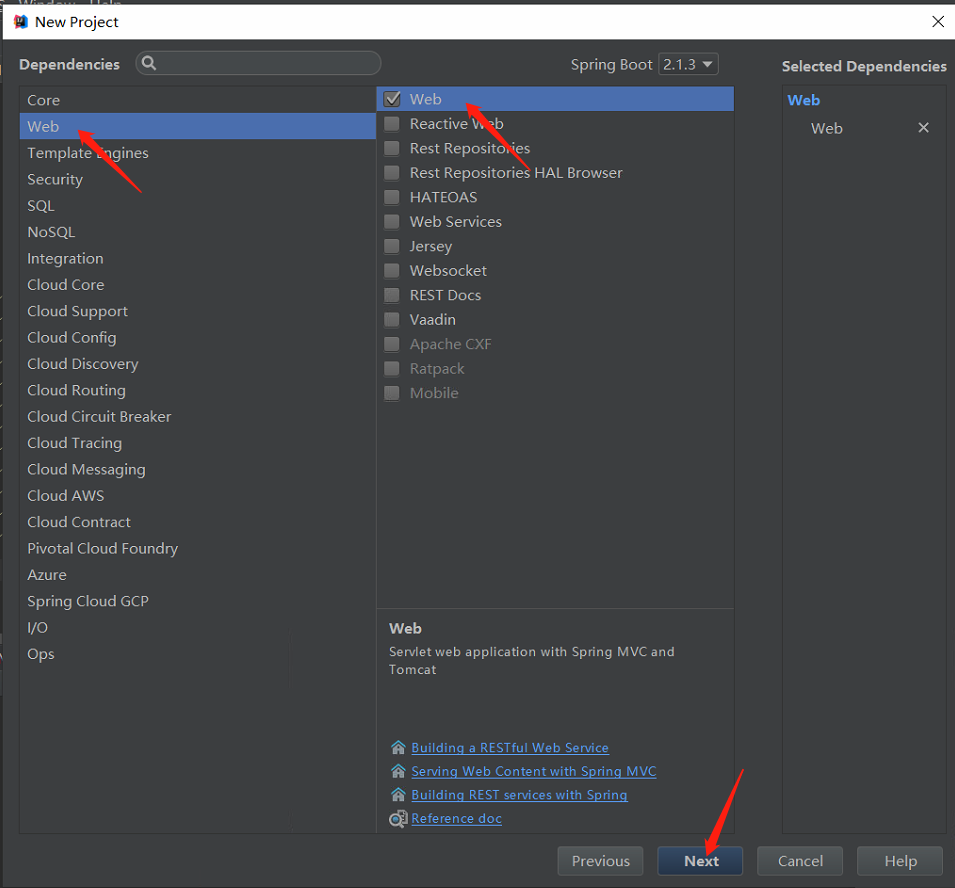Cancel the New Project dialog
This screenshot has width=955, height=888.
click(800, 861)
